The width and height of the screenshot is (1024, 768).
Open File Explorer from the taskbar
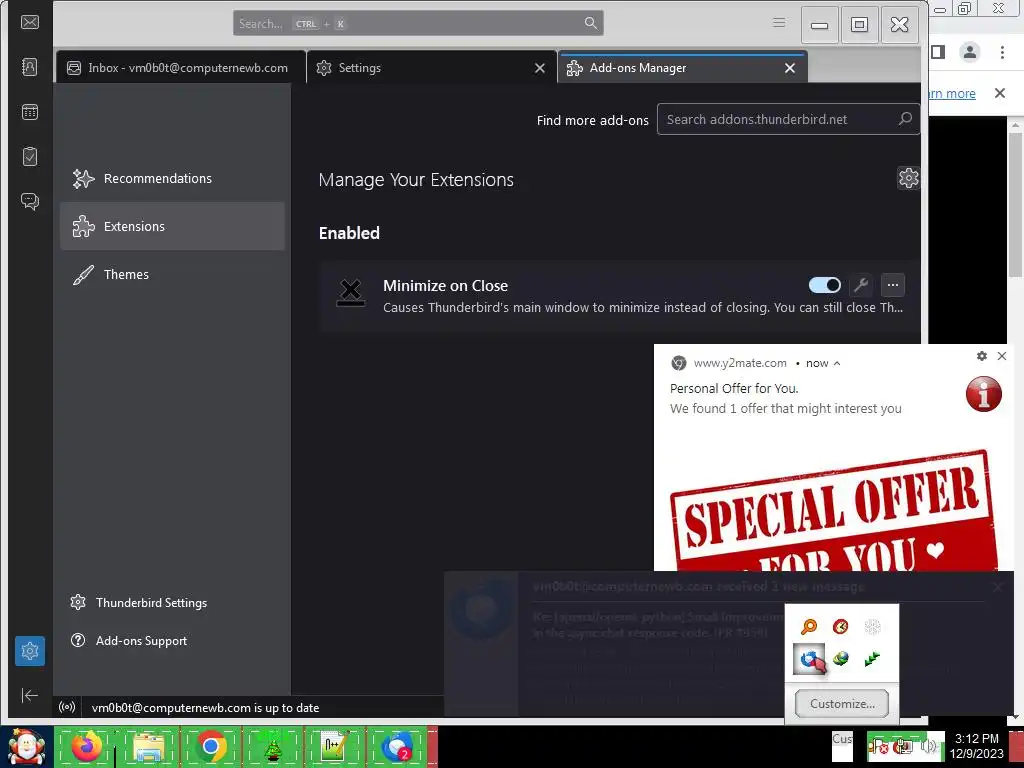tap(148, 746)
